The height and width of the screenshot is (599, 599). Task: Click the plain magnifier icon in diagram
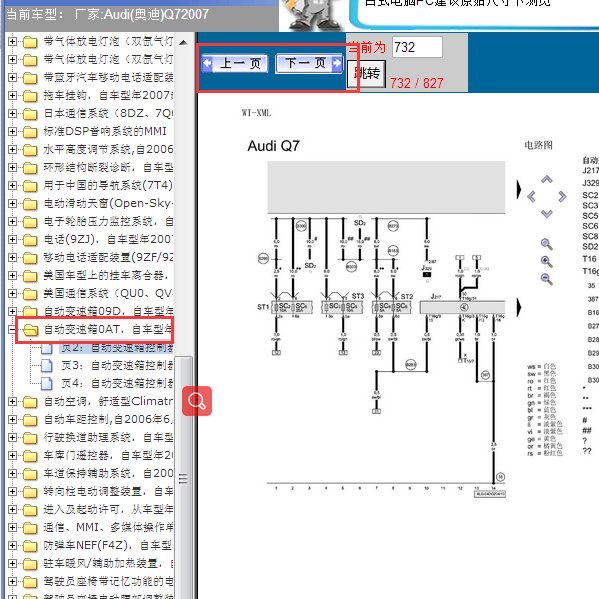point(547,244)
